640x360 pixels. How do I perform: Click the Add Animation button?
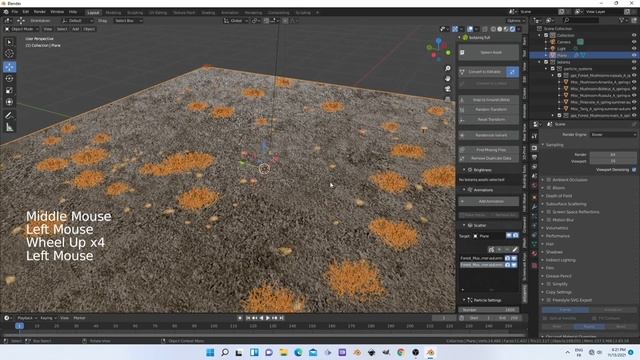tap(489, 202)
